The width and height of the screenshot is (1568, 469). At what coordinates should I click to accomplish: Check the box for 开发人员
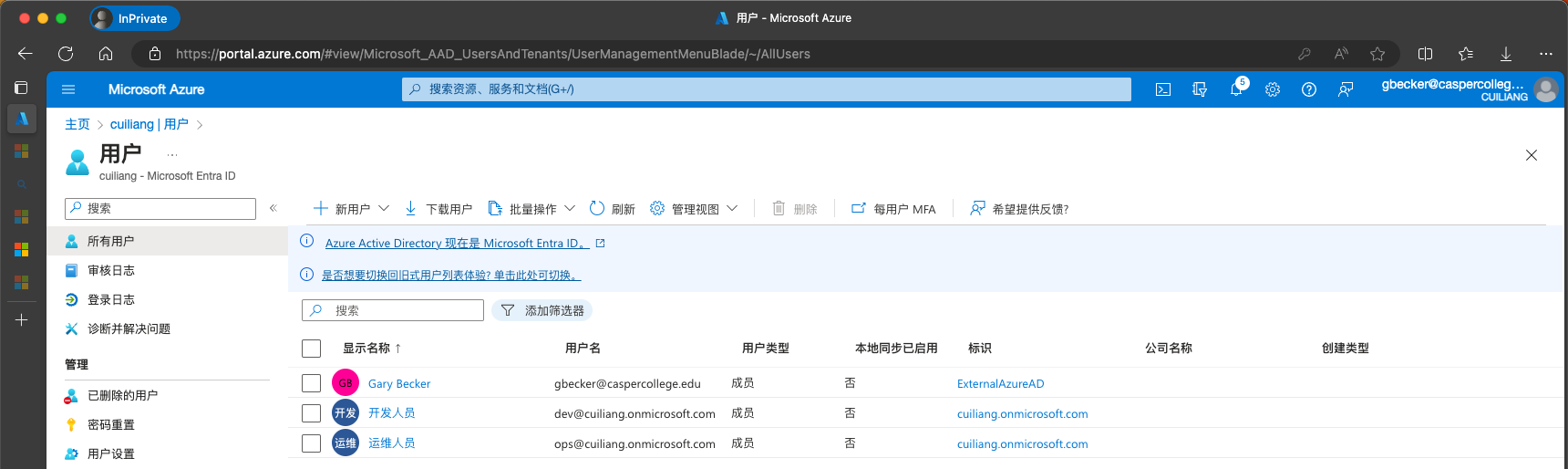click(311, 413)
